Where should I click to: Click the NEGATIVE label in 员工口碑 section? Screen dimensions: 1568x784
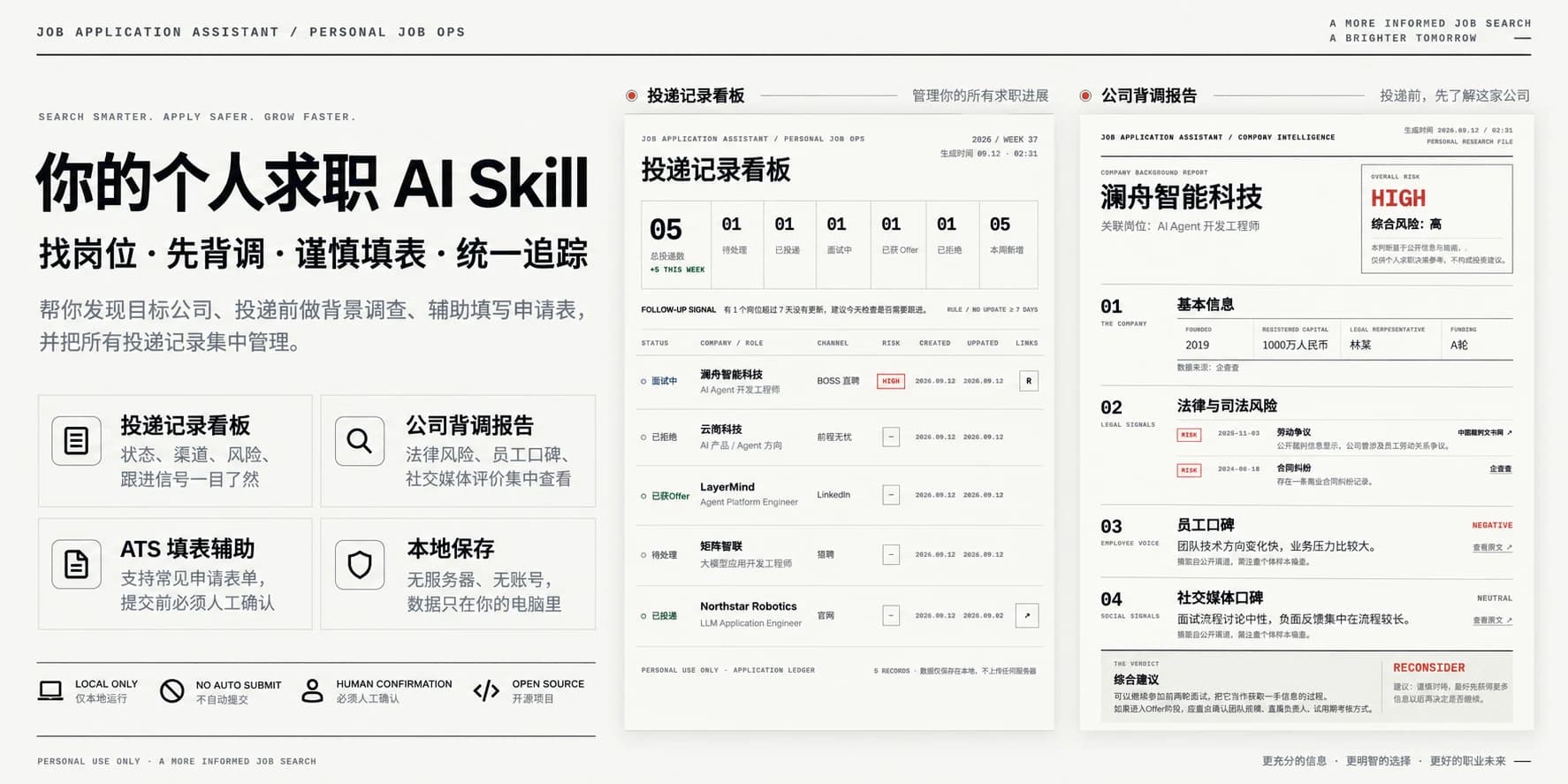(x=1492, y=525)
